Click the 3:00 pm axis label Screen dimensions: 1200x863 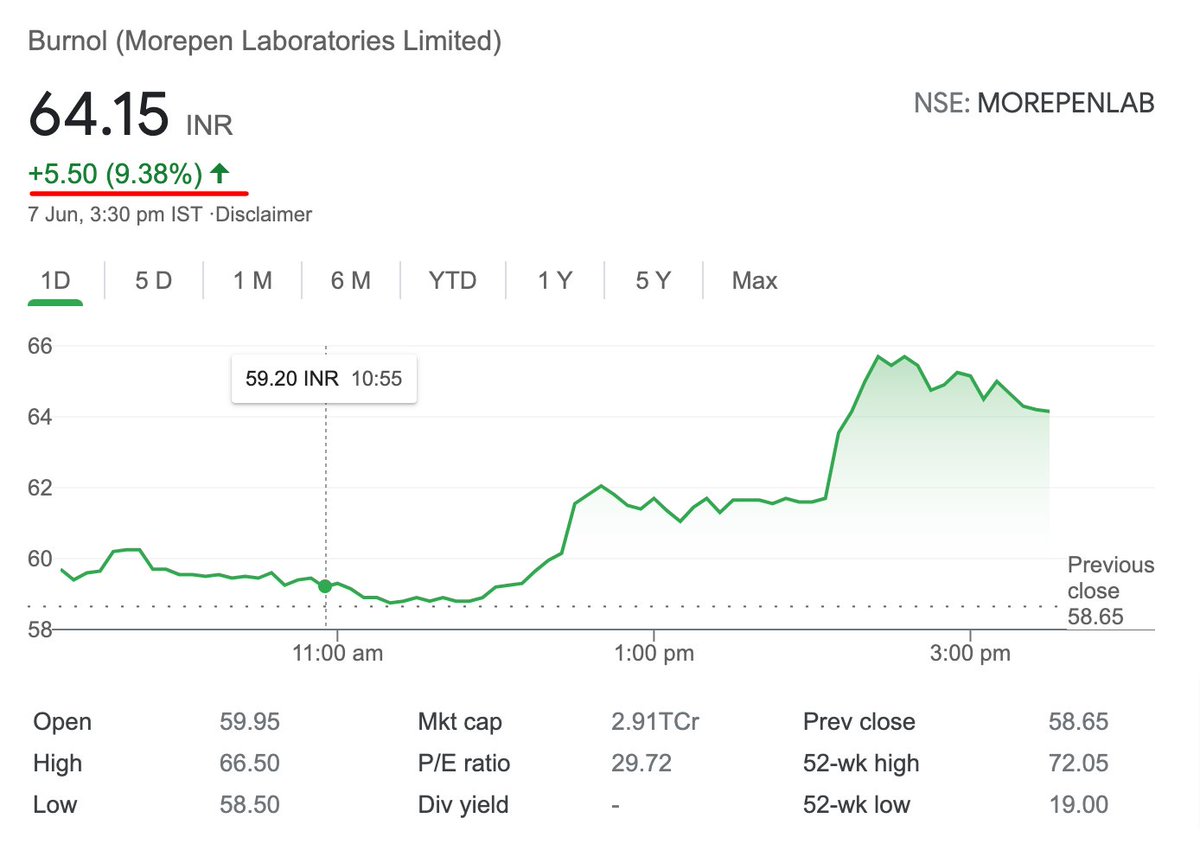click(x=970, y=654)
